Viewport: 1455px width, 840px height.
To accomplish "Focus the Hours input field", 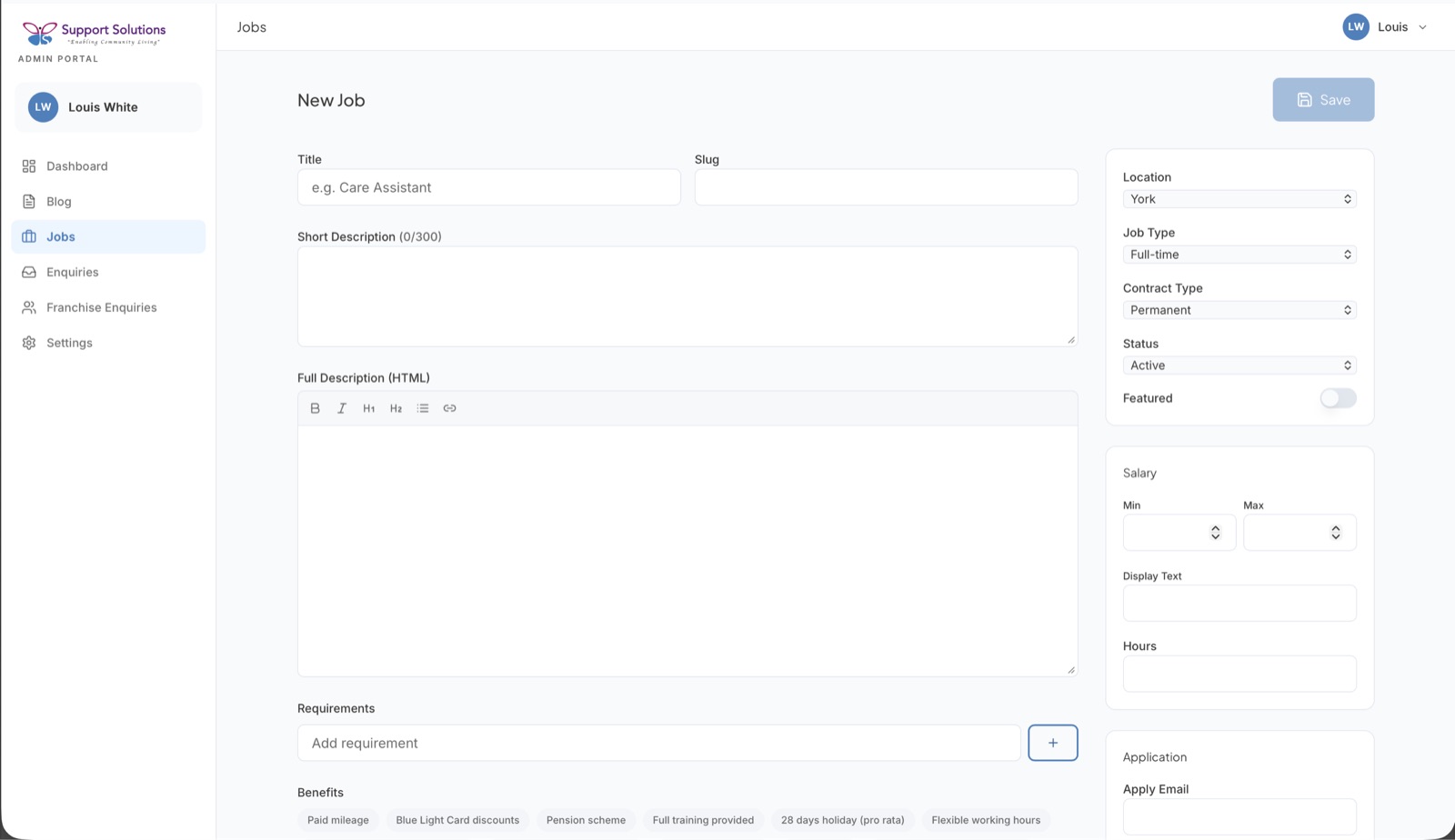I will [x=1239, y=674].
